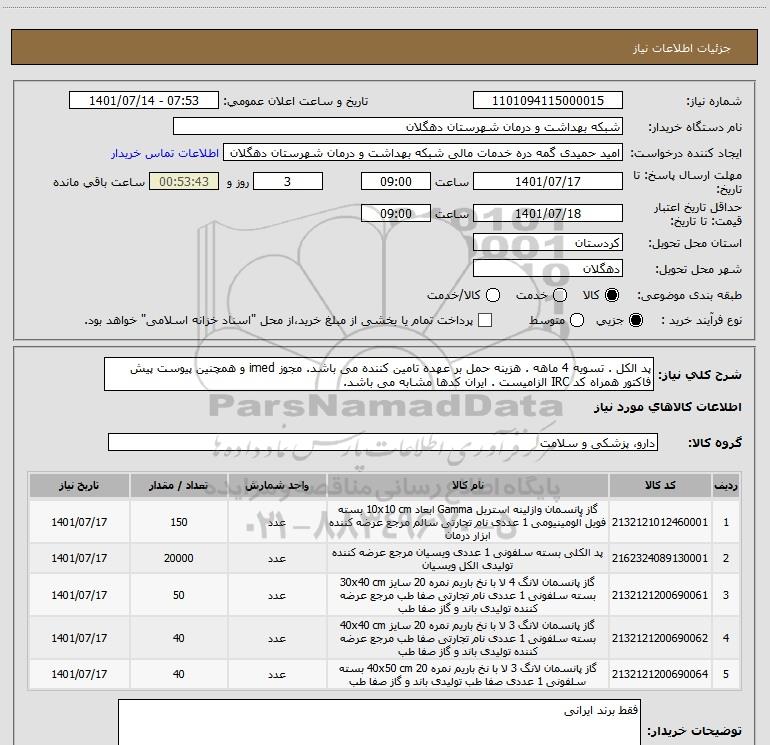
Task: Click the ردیف column header
Action: tap(726, 485)
